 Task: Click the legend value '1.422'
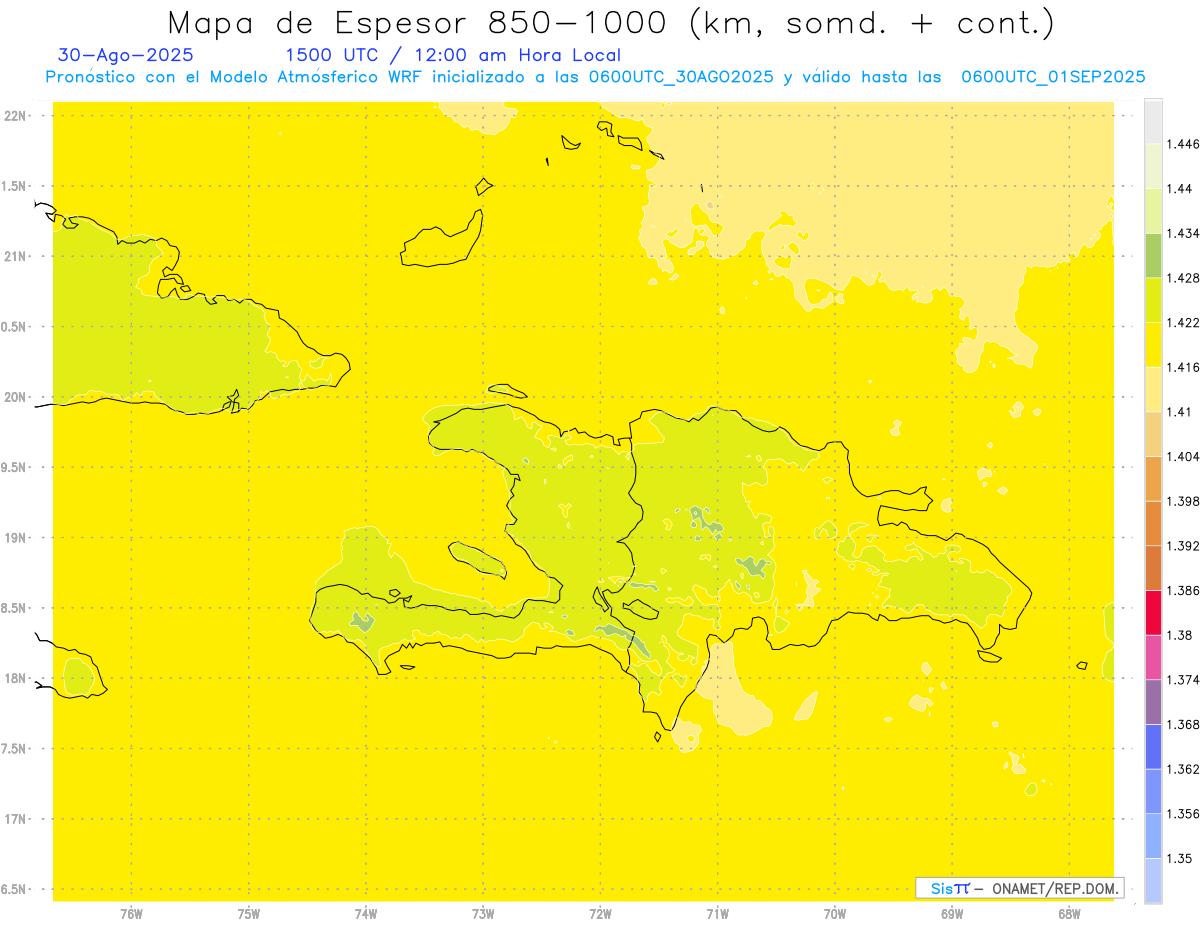[x=1183, y=322]
